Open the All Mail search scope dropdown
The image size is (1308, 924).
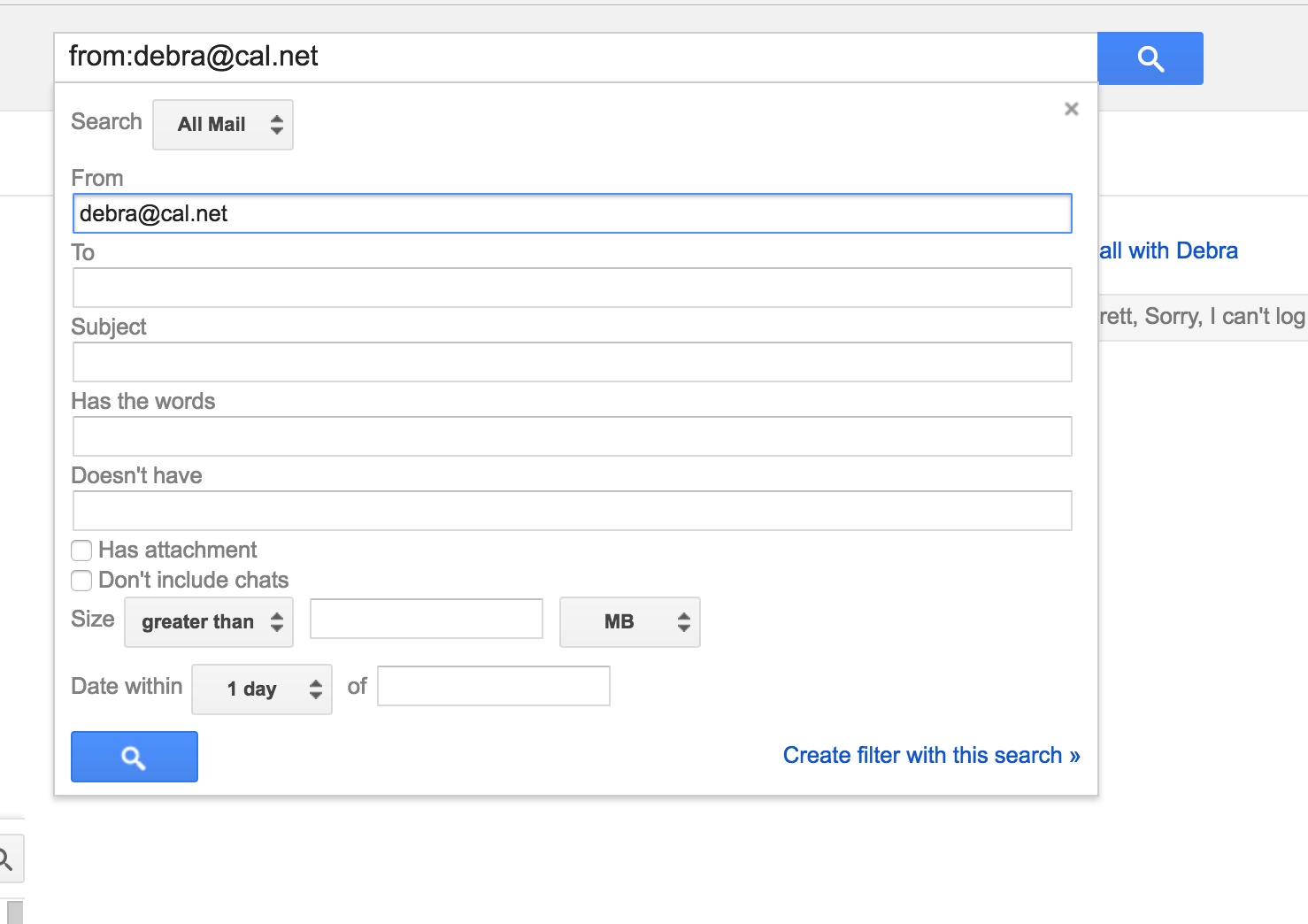click(223, 125)
